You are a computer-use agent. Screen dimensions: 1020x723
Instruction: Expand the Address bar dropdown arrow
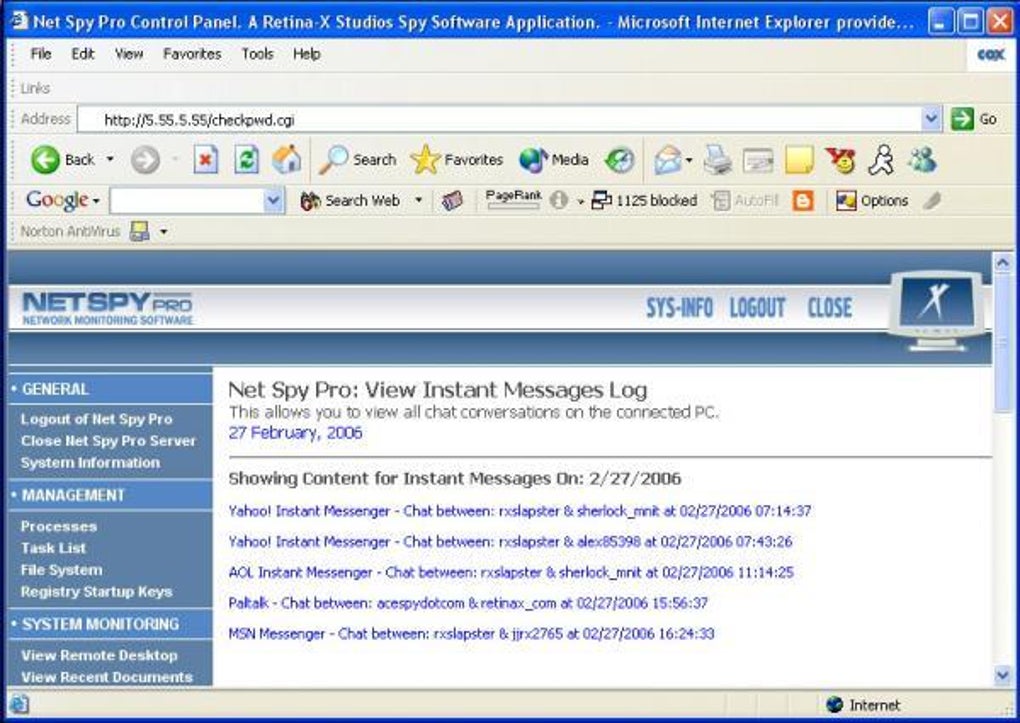pos(931,119)
